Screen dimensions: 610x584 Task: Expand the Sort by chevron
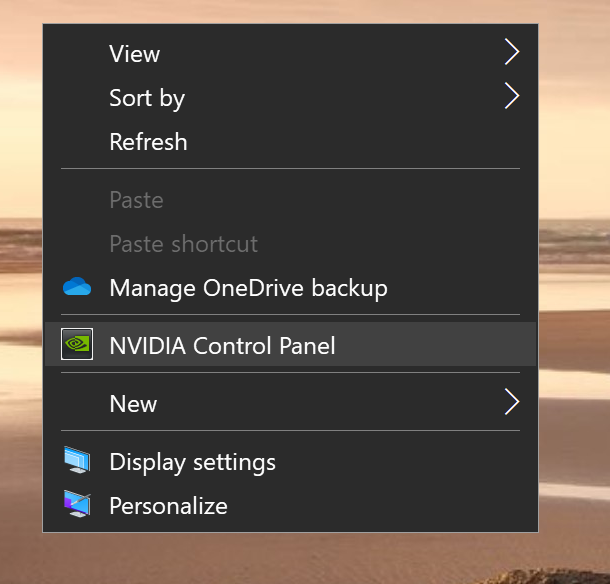(x=512, y=96)
